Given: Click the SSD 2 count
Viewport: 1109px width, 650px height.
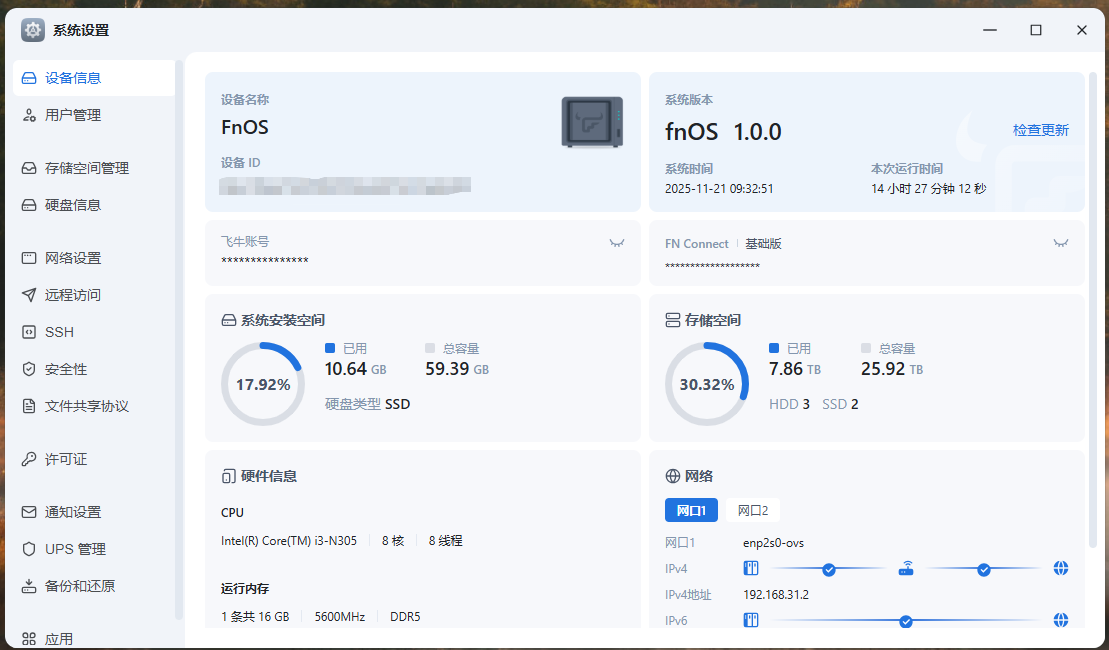Looking at the screenshot, I should 840,404.
